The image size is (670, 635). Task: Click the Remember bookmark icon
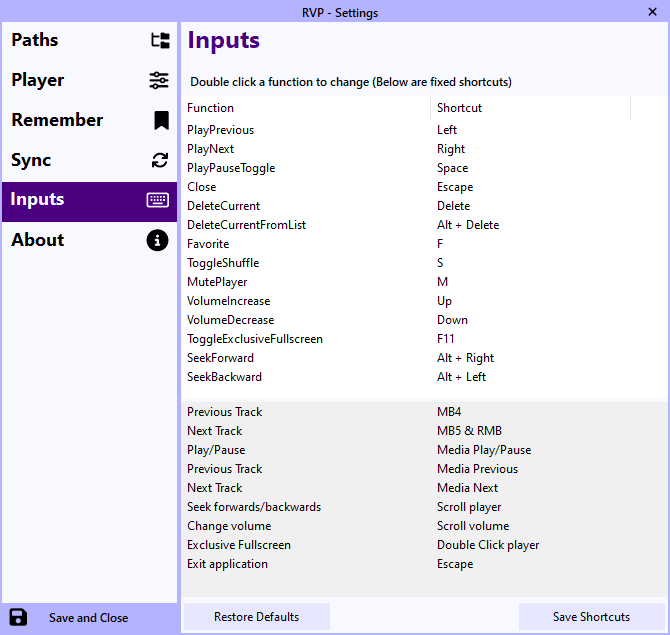pos(160,121)
